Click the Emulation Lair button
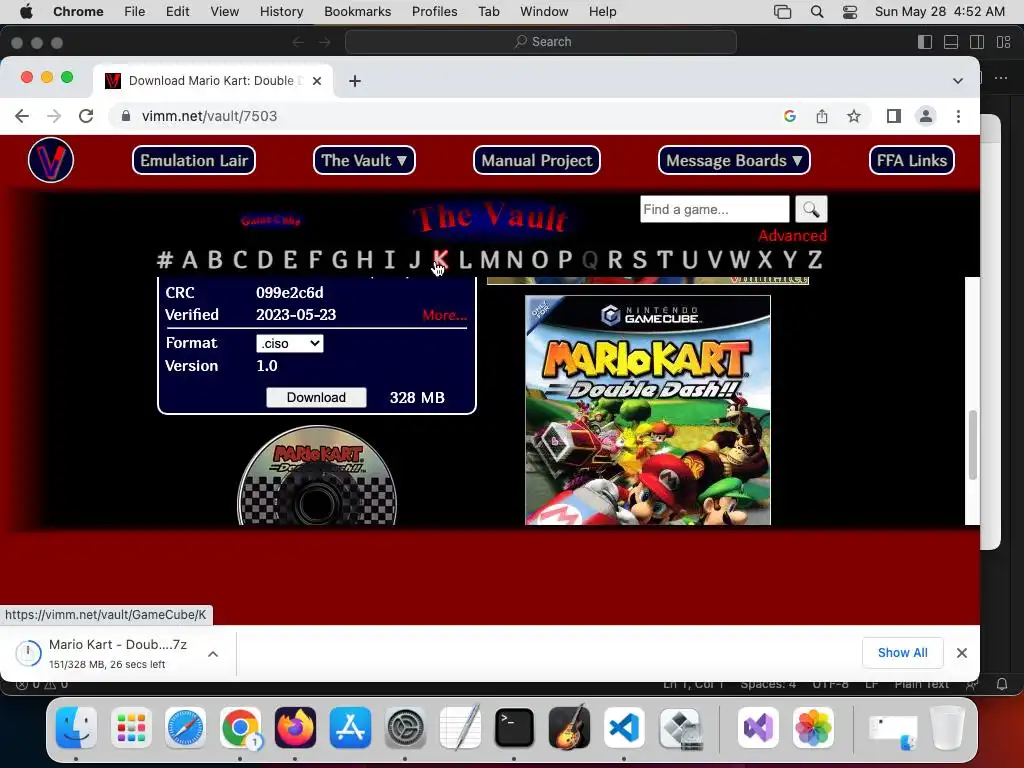 point(194,161)
